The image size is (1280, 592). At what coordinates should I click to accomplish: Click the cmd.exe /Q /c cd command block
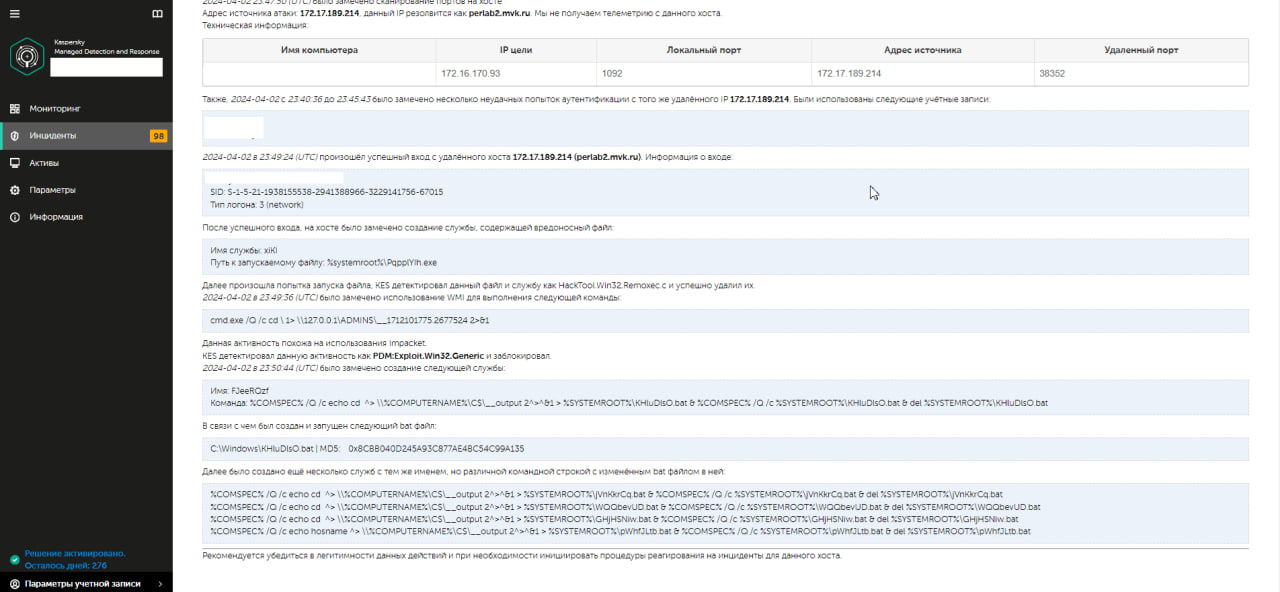point(725,321)
